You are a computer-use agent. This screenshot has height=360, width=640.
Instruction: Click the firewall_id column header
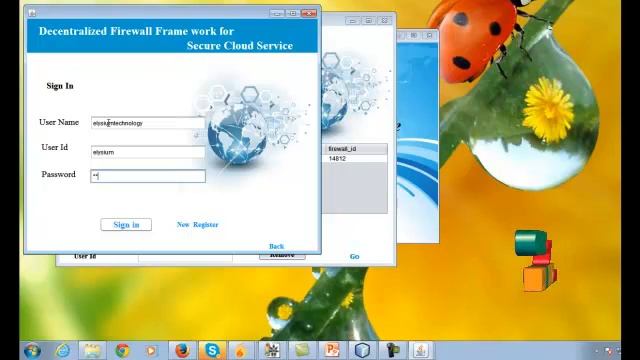click(356, 149)
